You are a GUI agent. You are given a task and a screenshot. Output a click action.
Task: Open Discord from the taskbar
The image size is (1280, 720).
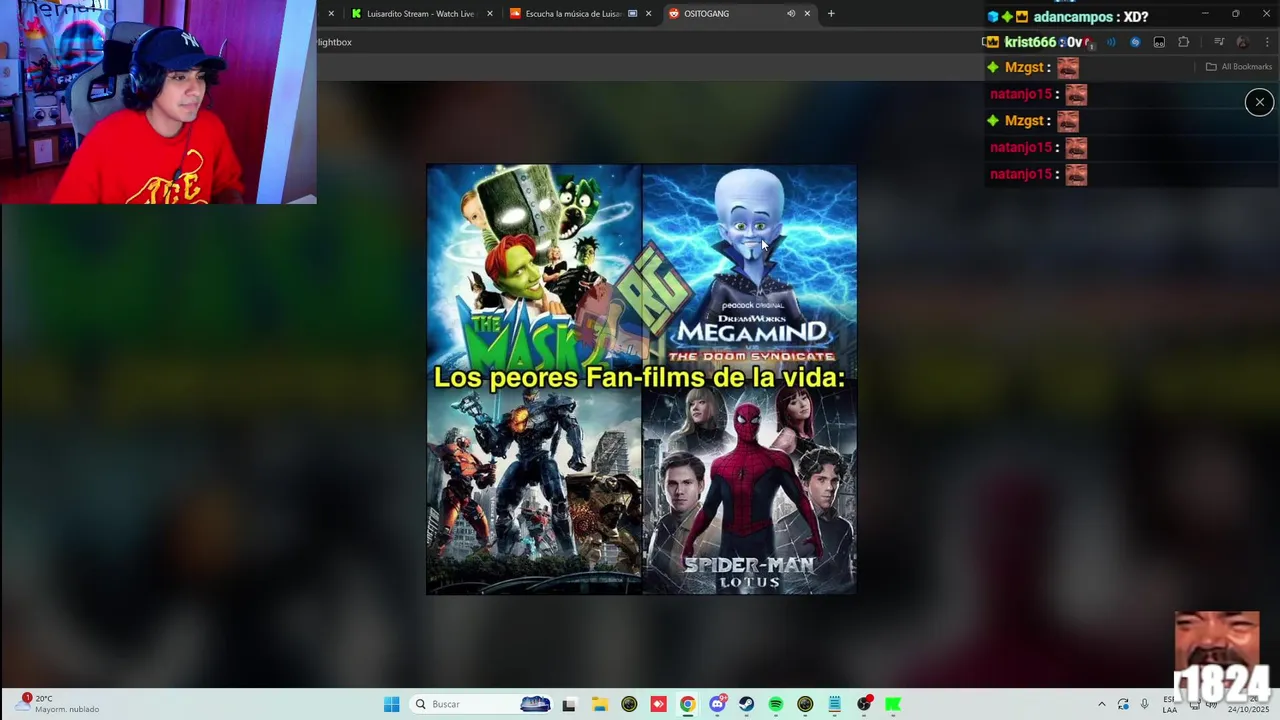[x=718, y=704]
